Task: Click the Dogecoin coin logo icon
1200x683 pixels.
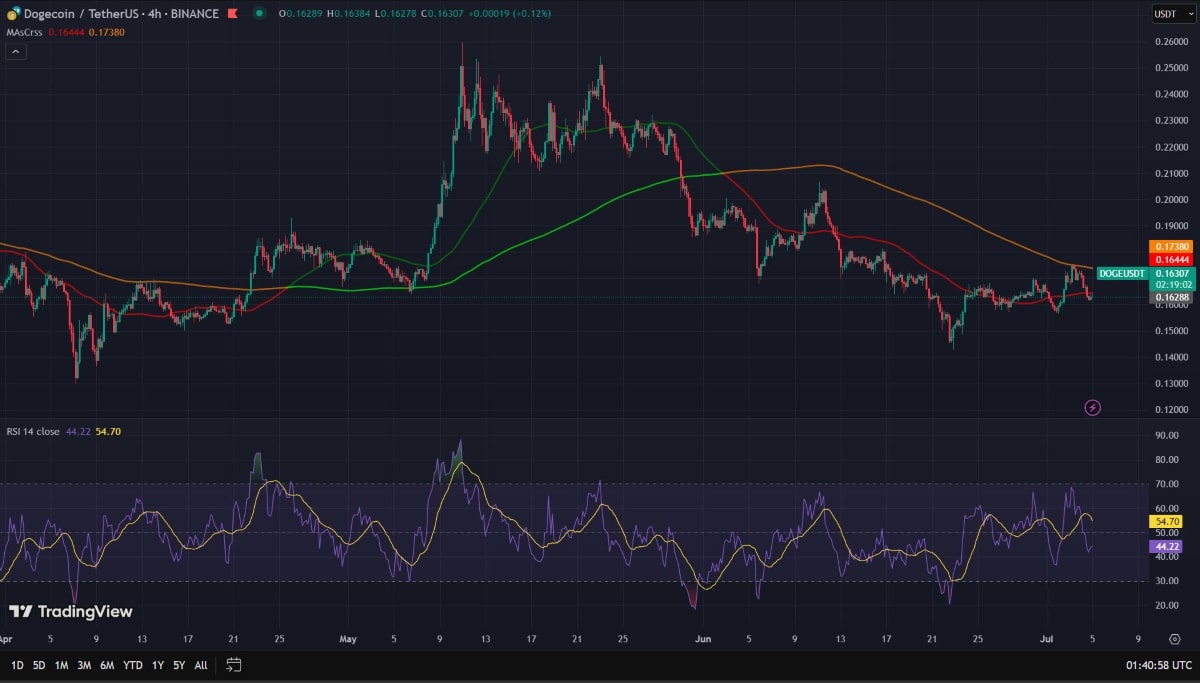Action: (13, 13)
